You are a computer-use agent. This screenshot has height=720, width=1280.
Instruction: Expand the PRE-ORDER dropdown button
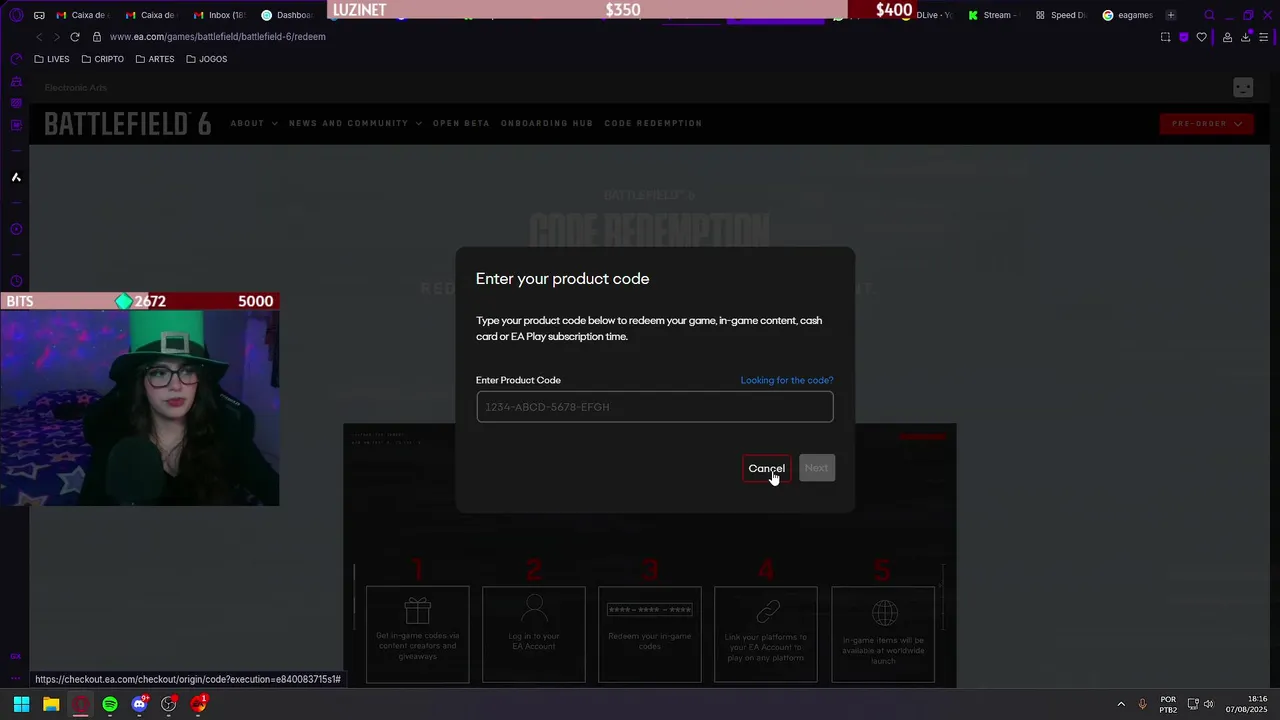pos(1207,124)
